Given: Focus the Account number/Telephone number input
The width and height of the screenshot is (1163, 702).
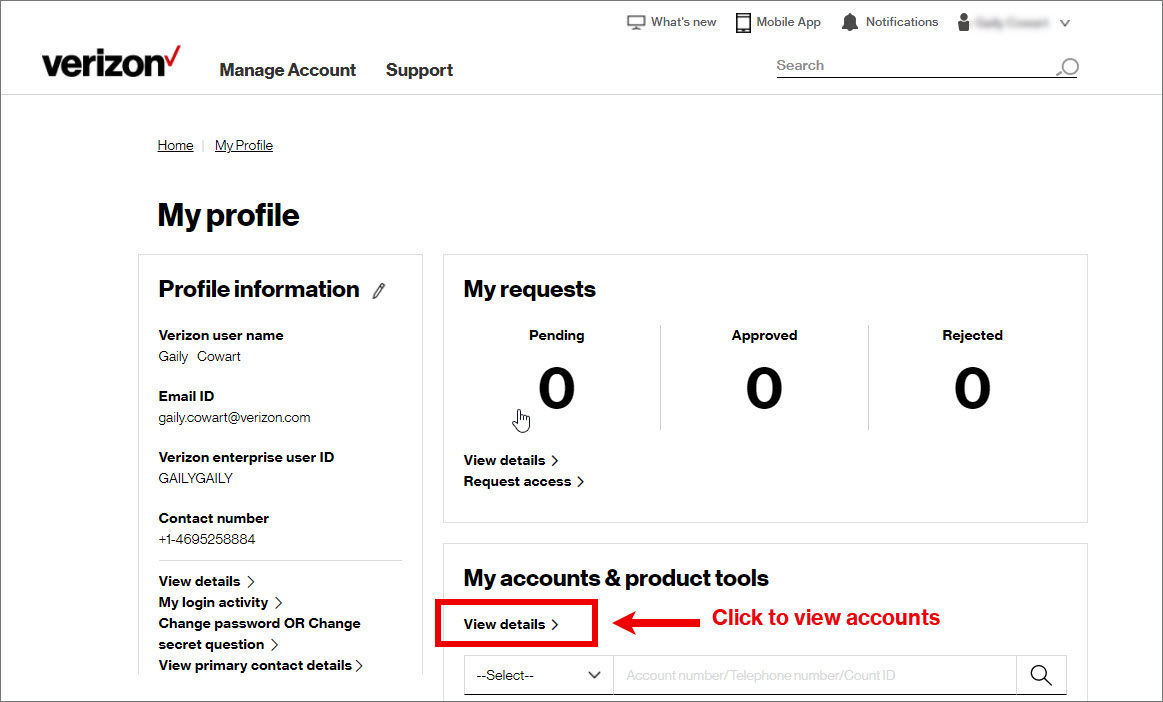Looking at the screenshot, I should point(814,675).
